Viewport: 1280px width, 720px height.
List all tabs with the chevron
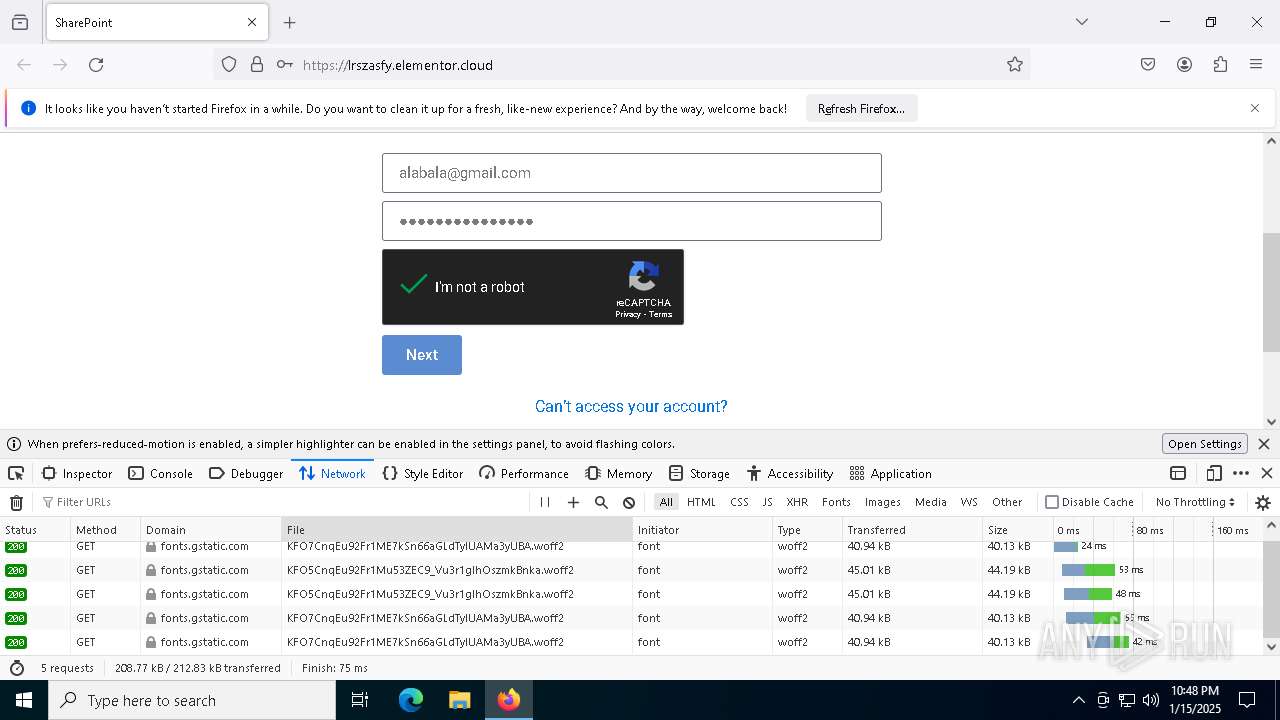point(1081,22)
